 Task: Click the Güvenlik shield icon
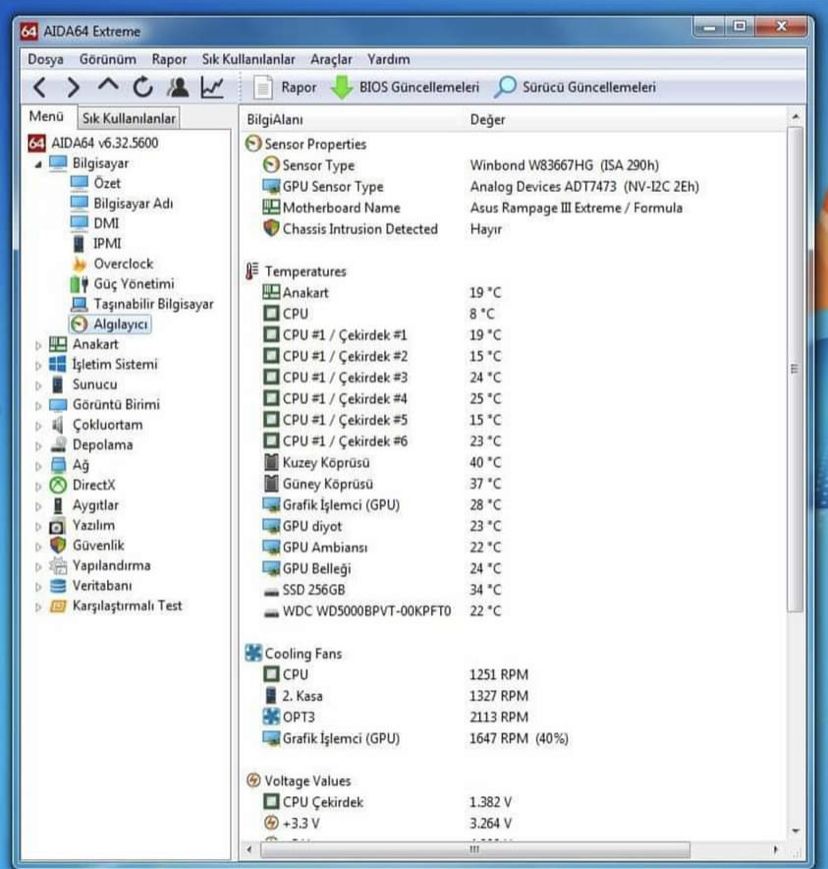(58, 545)
